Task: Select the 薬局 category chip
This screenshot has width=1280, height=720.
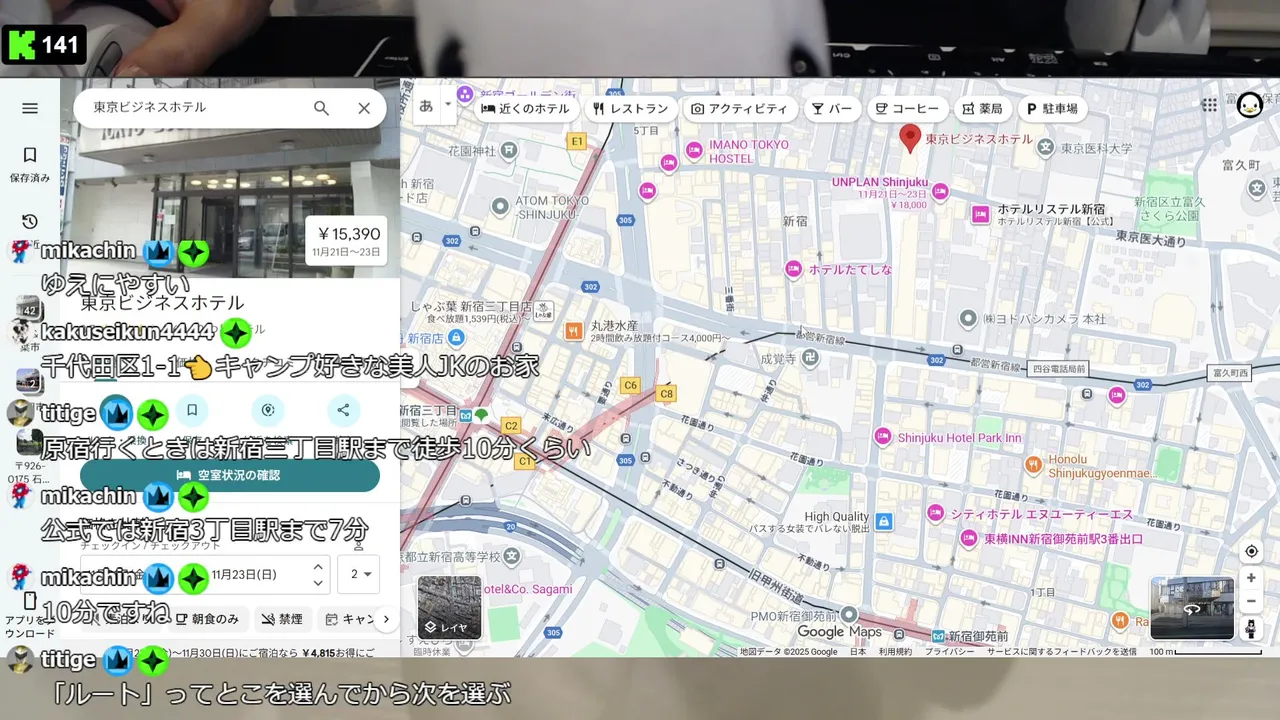Action: pyautogui.click(x=982, y=109)
